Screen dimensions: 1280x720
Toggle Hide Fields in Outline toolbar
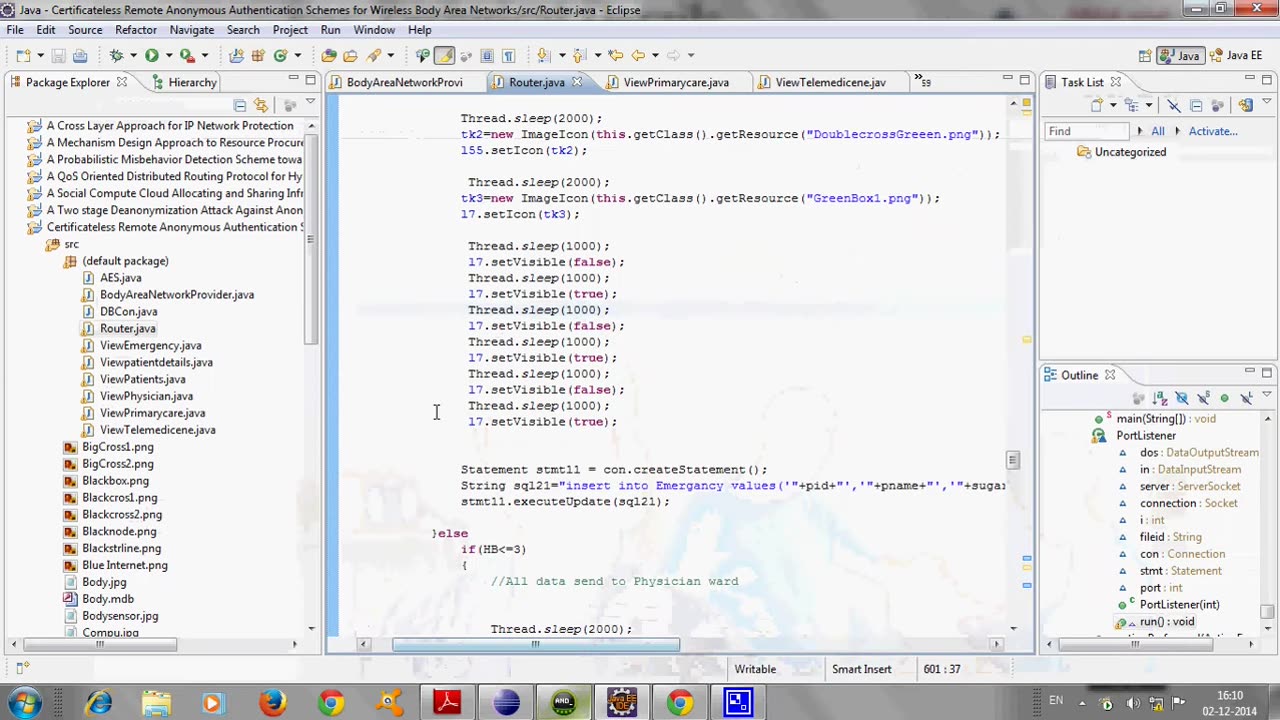click(1182, 398)
